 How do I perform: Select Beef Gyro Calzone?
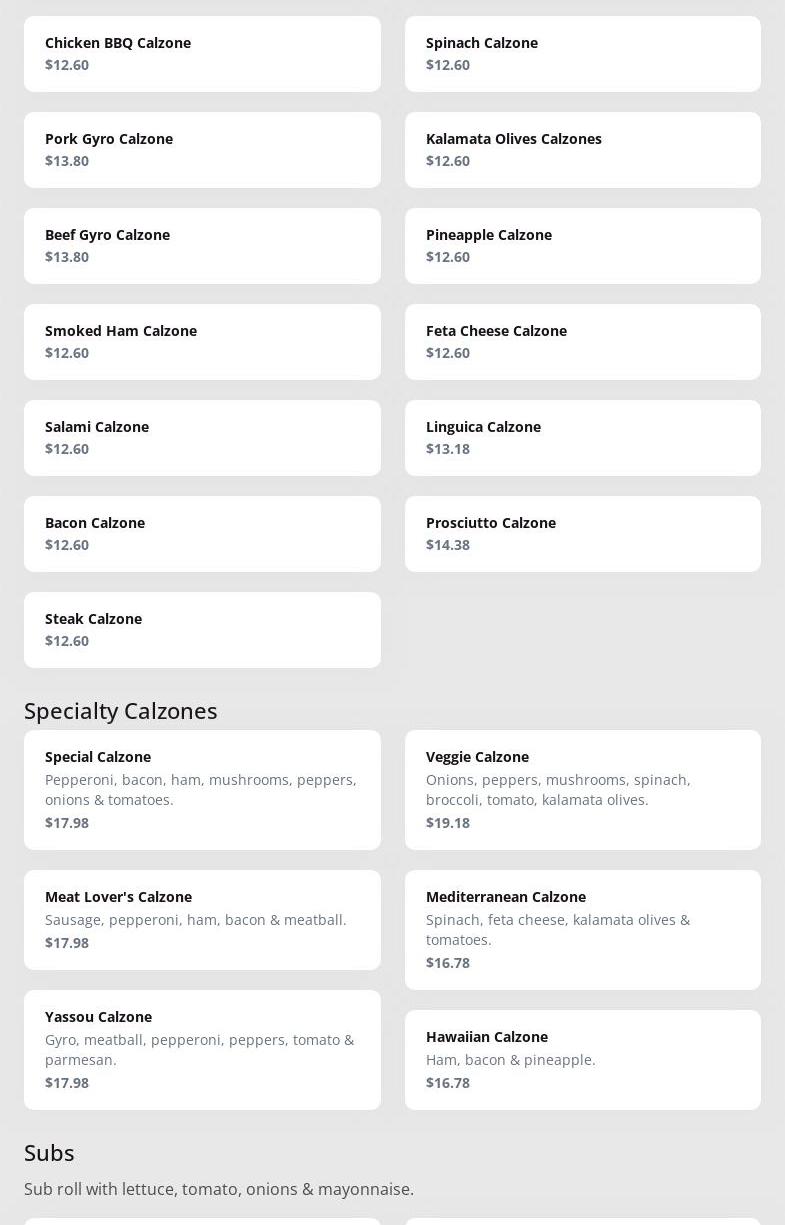tap(202, 246)
